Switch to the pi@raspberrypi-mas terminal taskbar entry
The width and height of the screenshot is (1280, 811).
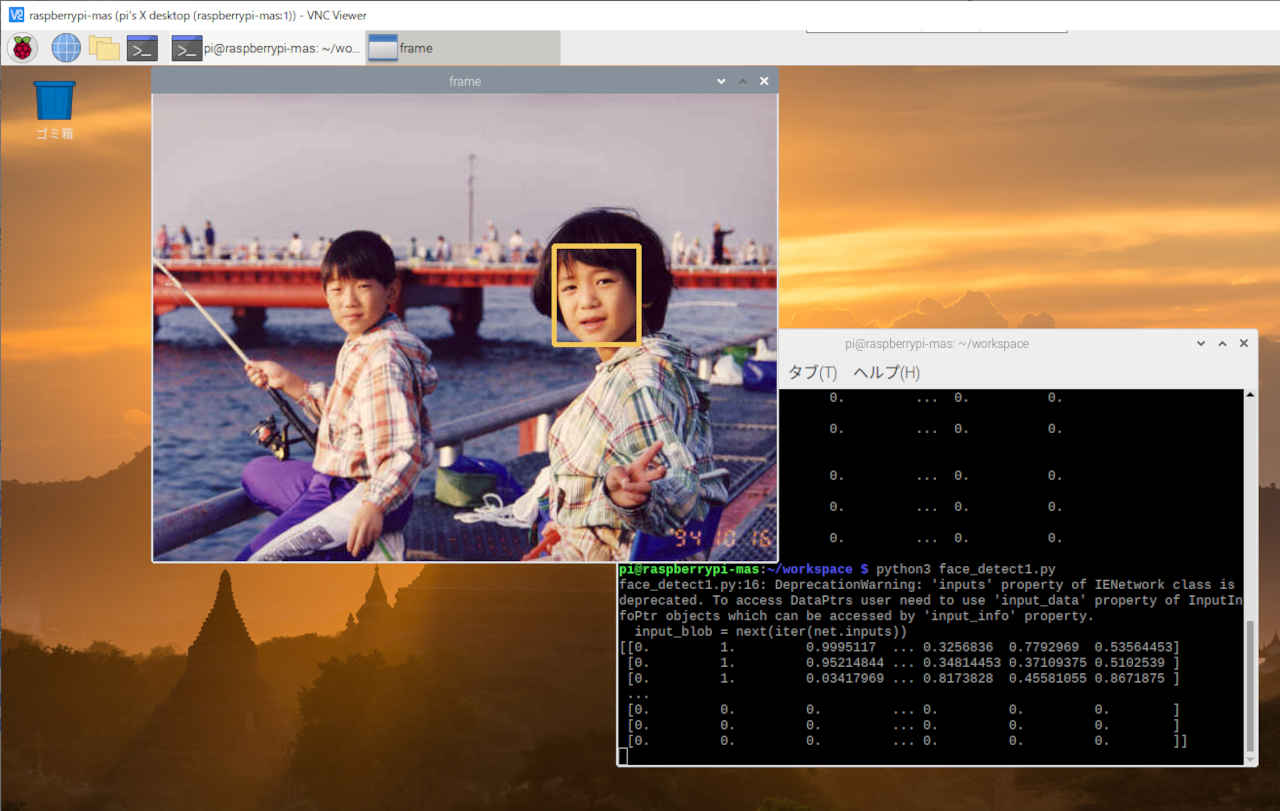(265, 48)
